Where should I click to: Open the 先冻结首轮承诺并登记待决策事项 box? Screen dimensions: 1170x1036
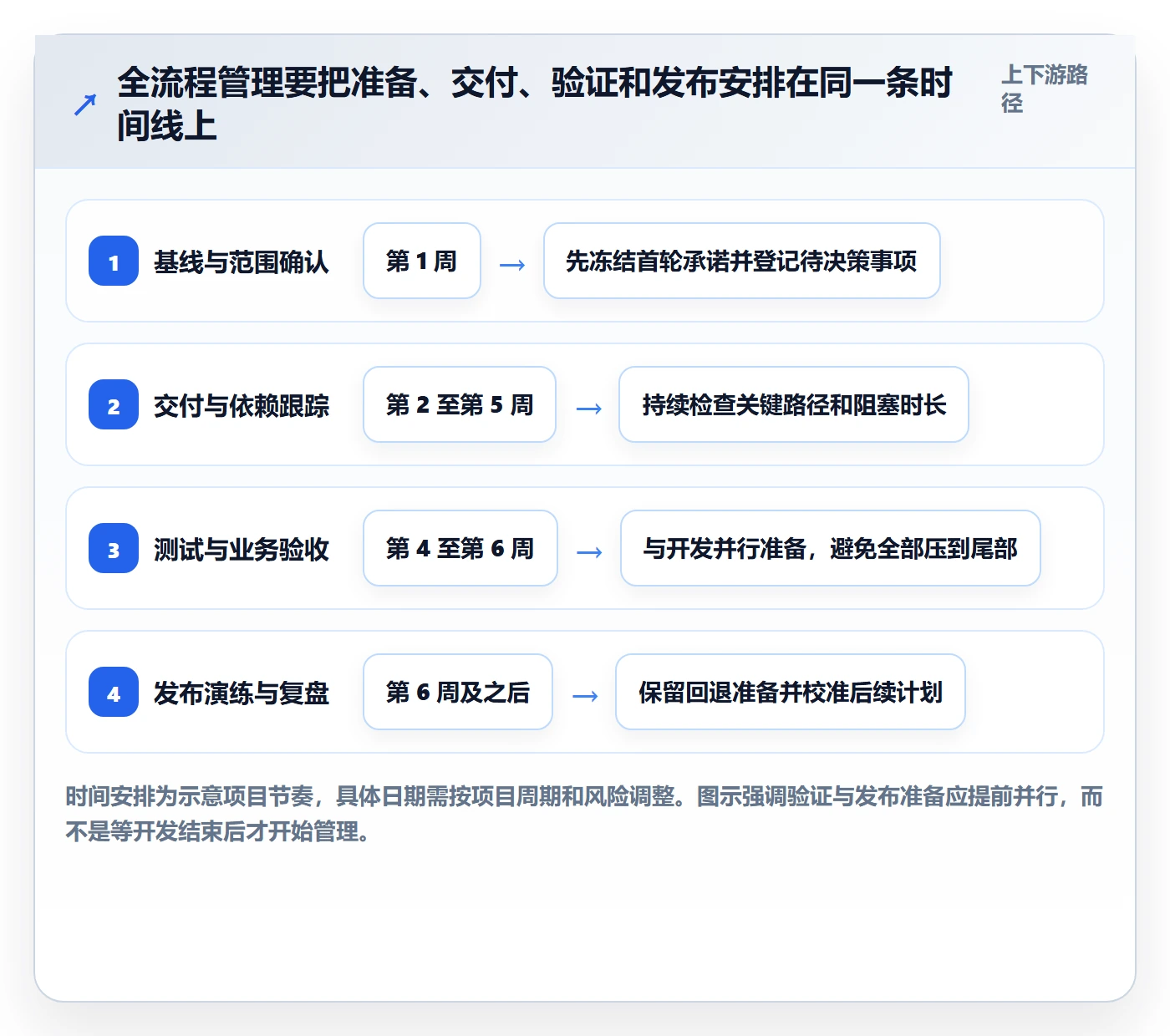(742, 261)
